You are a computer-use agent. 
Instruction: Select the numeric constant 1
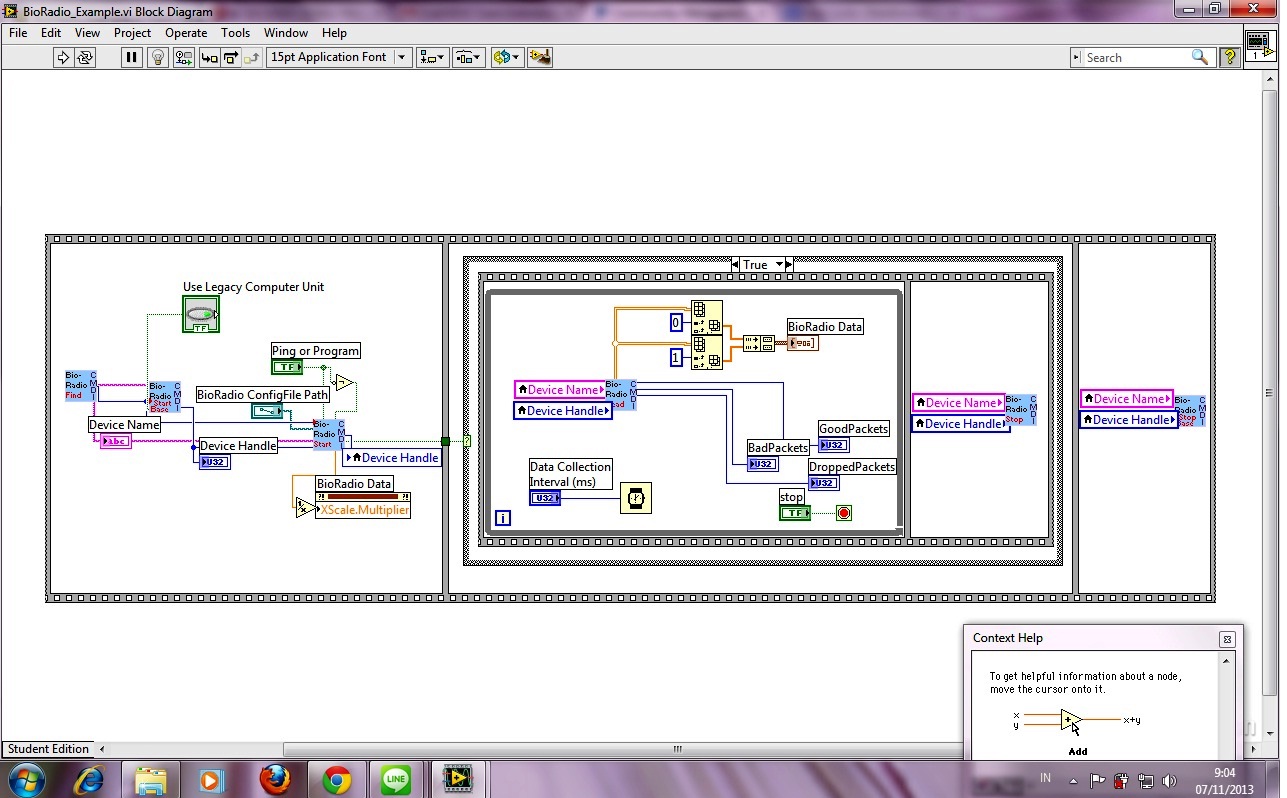(676, 357)
